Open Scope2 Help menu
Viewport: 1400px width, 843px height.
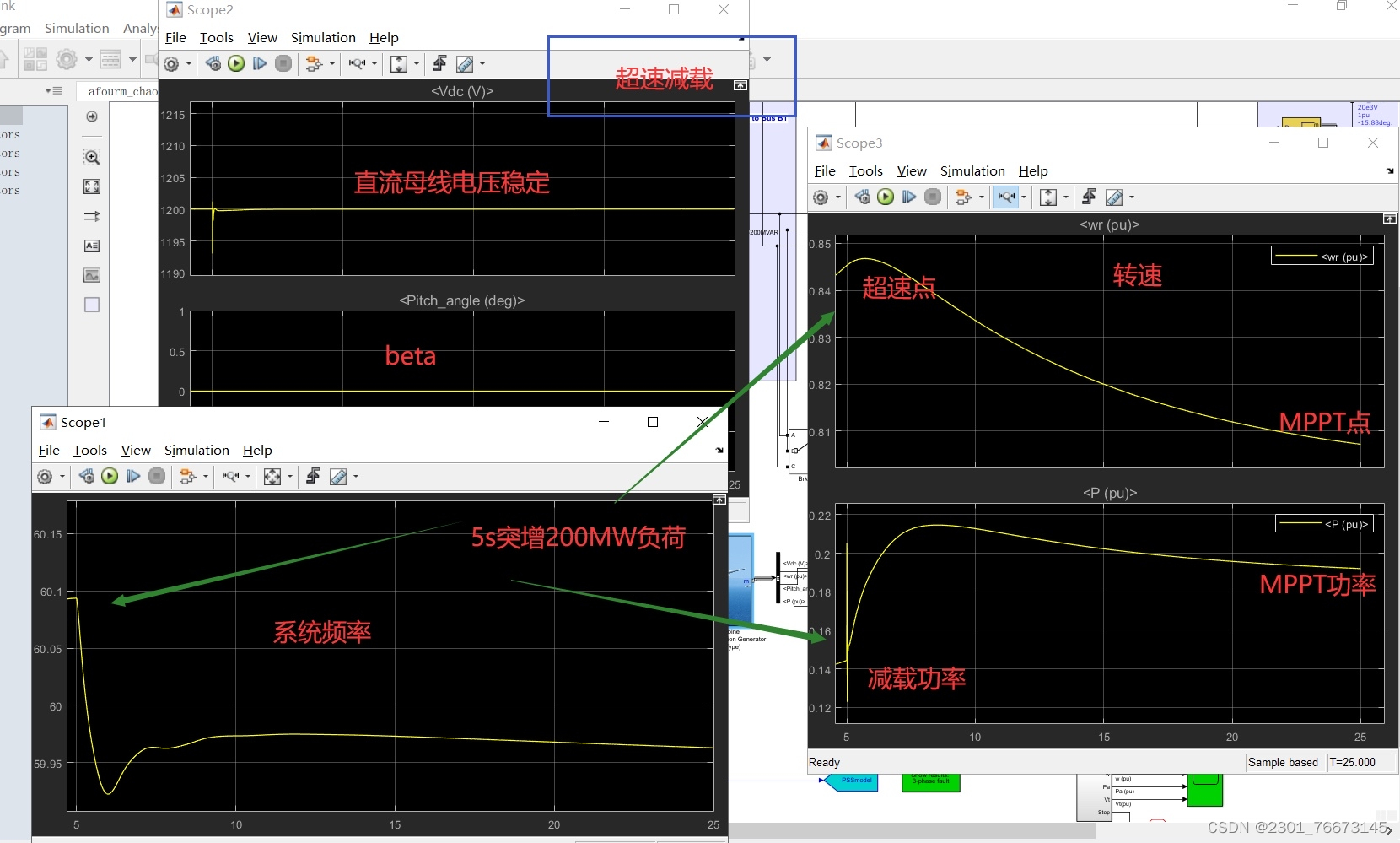click(384, 38)
